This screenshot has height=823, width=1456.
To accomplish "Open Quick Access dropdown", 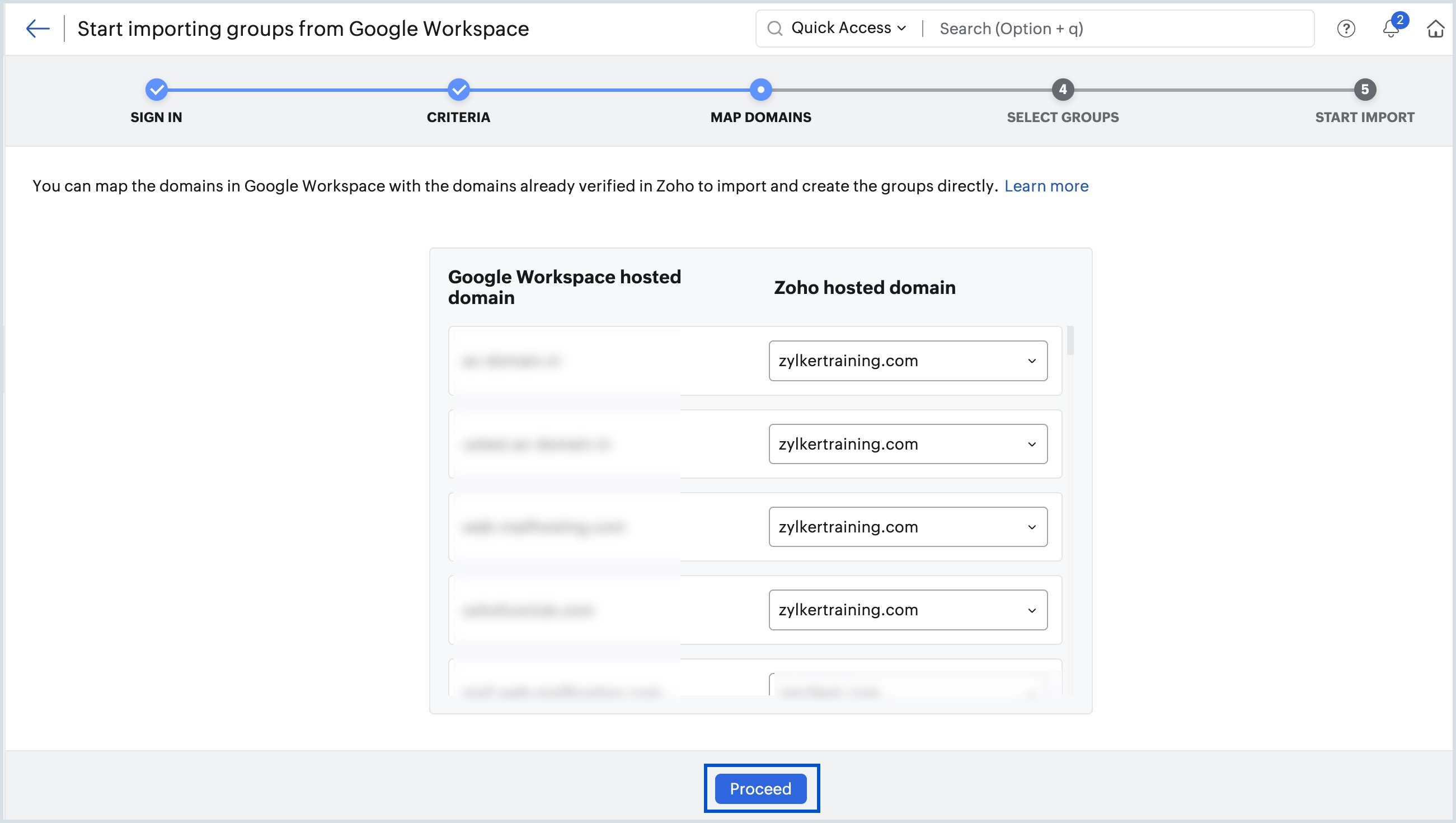I will pos(846,27).
